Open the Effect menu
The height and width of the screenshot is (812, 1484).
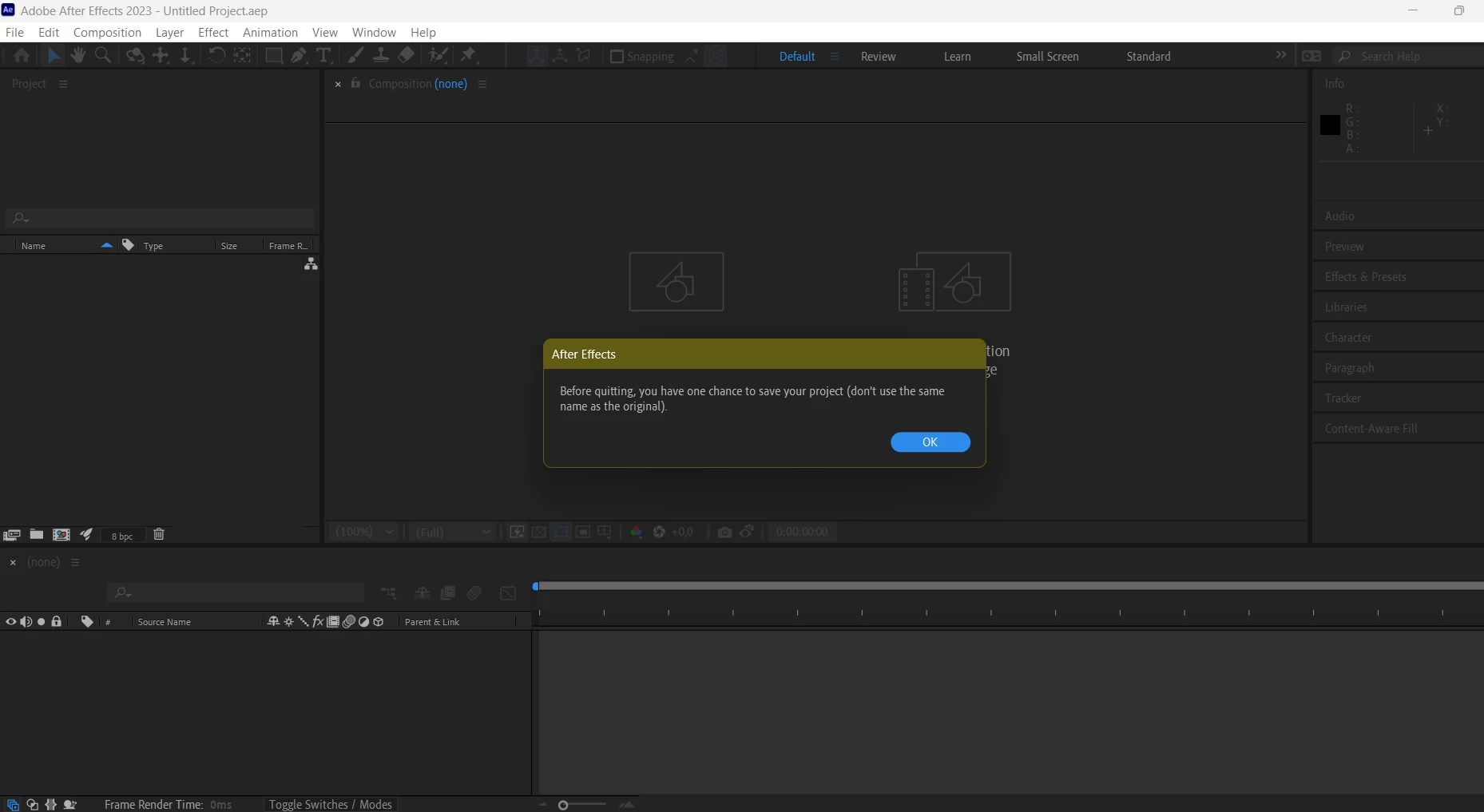click(x=213, y=32)
